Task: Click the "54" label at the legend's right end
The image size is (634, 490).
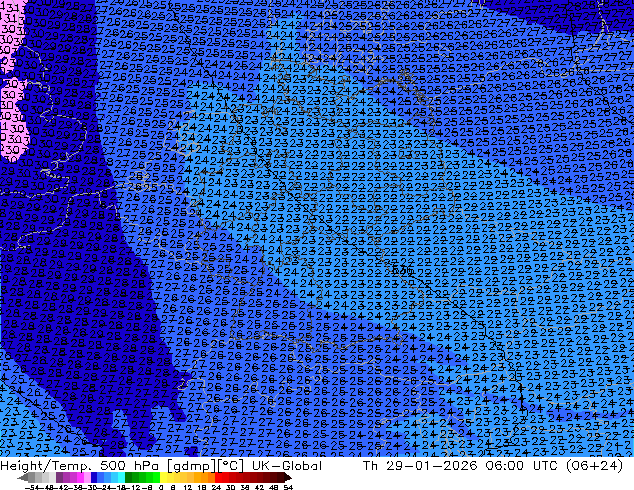Action: pyautogui.click(x=288, y=487)
